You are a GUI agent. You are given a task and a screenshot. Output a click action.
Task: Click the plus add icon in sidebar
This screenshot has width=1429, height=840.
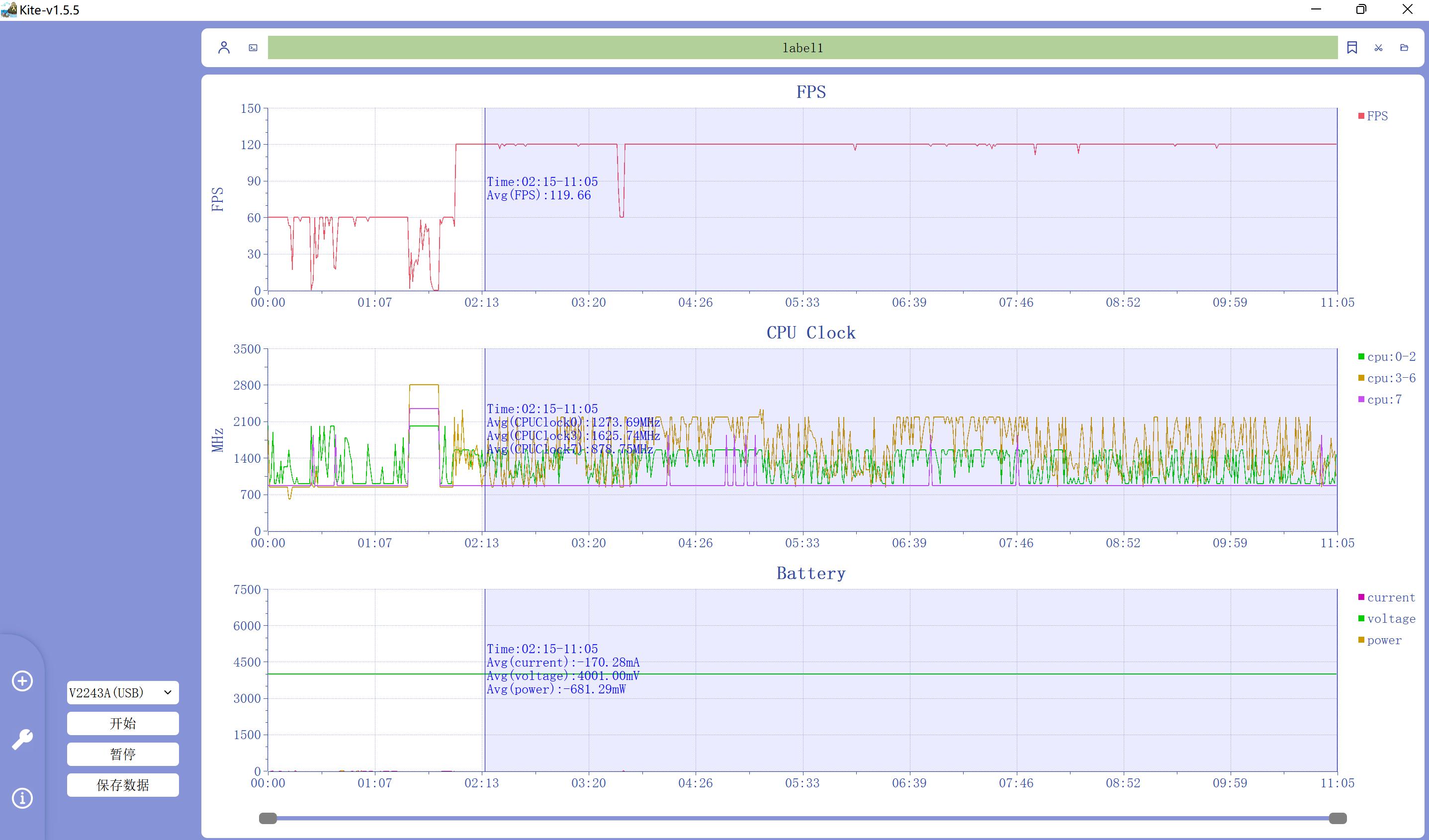(22, 681)
